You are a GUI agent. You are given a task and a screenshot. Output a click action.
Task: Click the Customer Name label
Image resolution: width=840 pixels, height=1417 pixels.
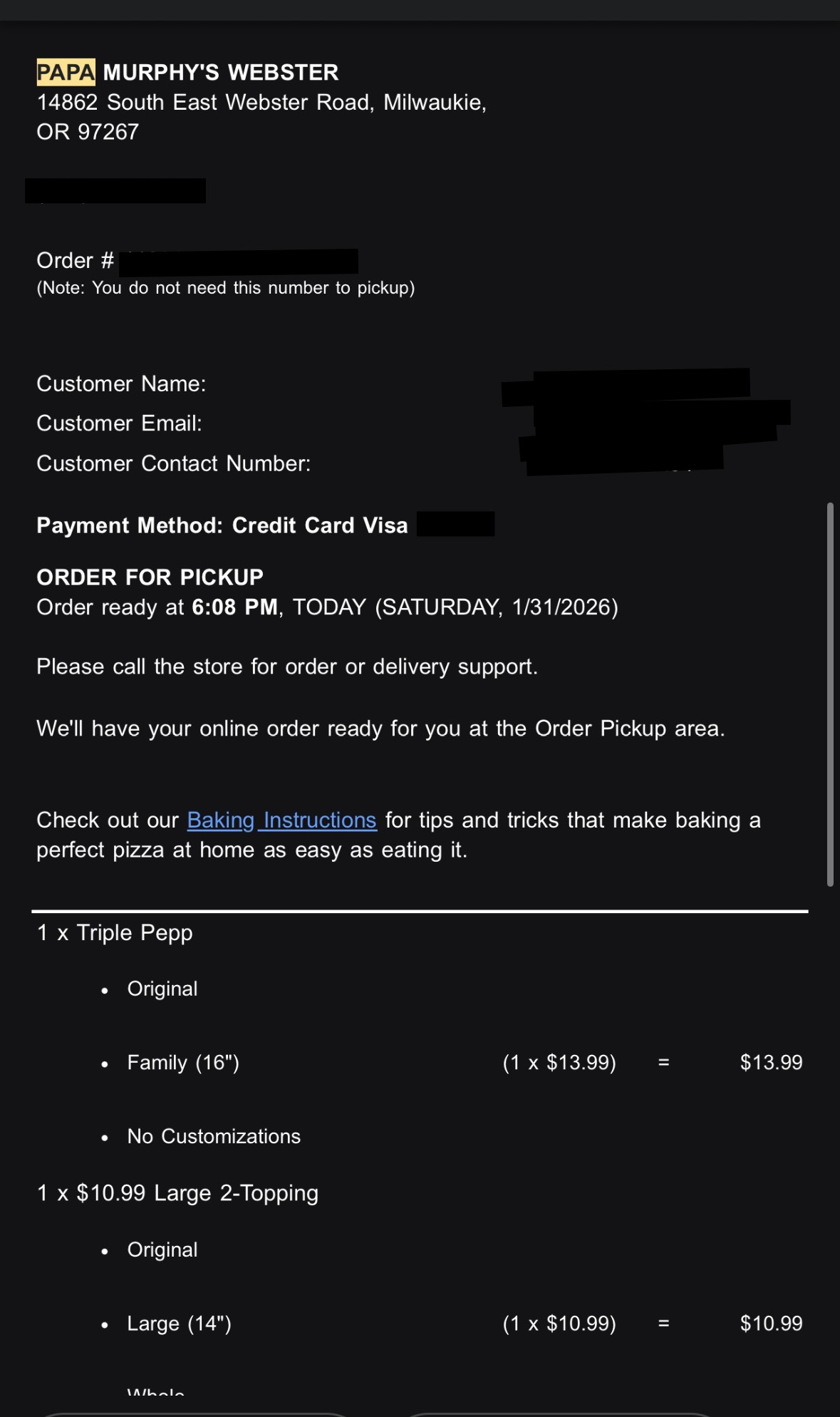121,384
